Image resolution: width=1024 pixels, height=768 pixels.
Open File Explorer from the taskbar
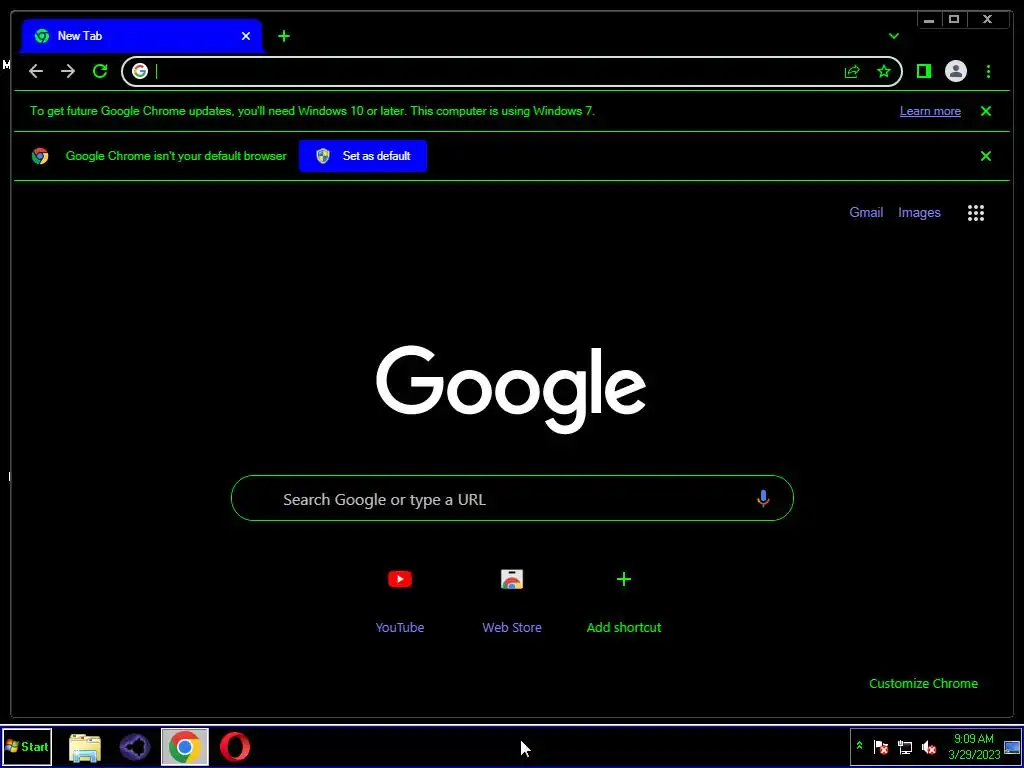click(x=85, y=747)
